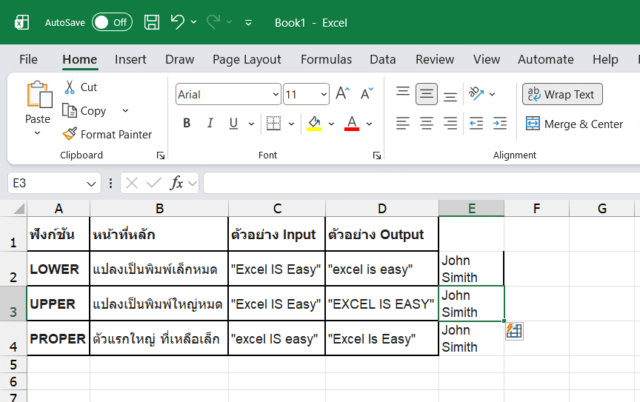Open the Help tab

pyautogui.click(x=605, y=60)
